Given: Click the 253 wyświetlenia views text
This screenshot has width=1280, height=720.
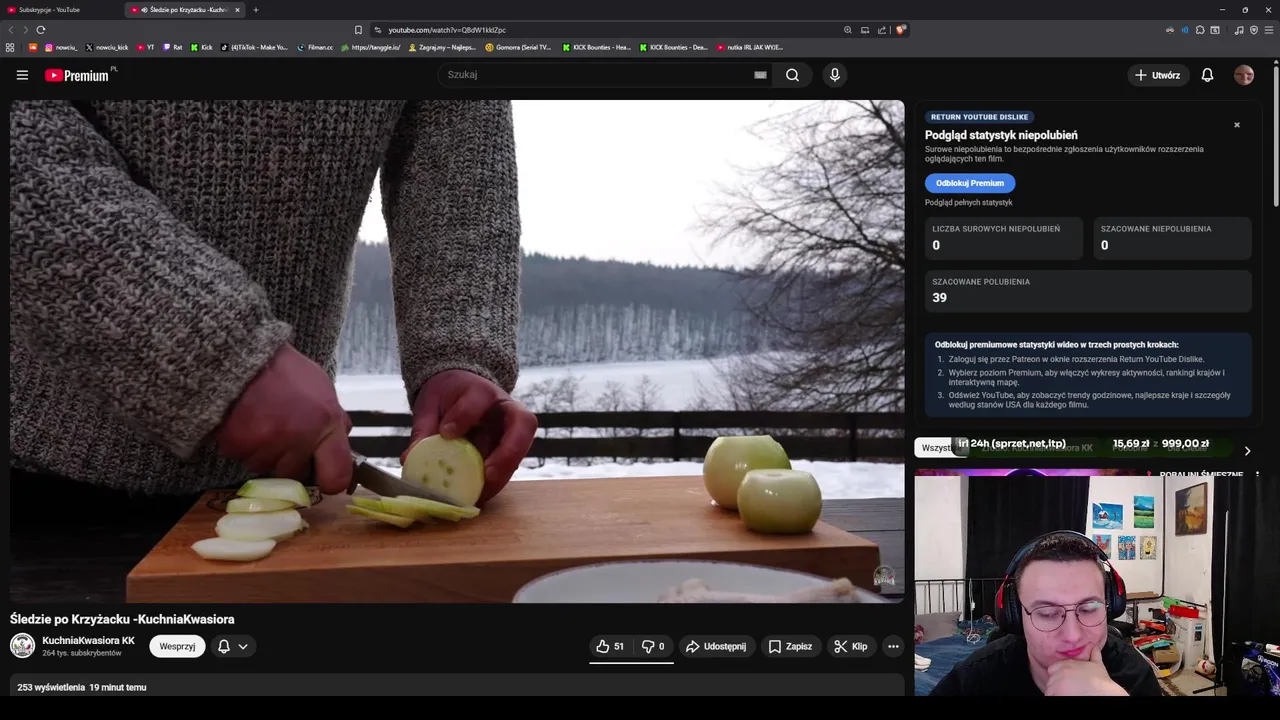Looking at the screenshot, I should coord(51,687).
